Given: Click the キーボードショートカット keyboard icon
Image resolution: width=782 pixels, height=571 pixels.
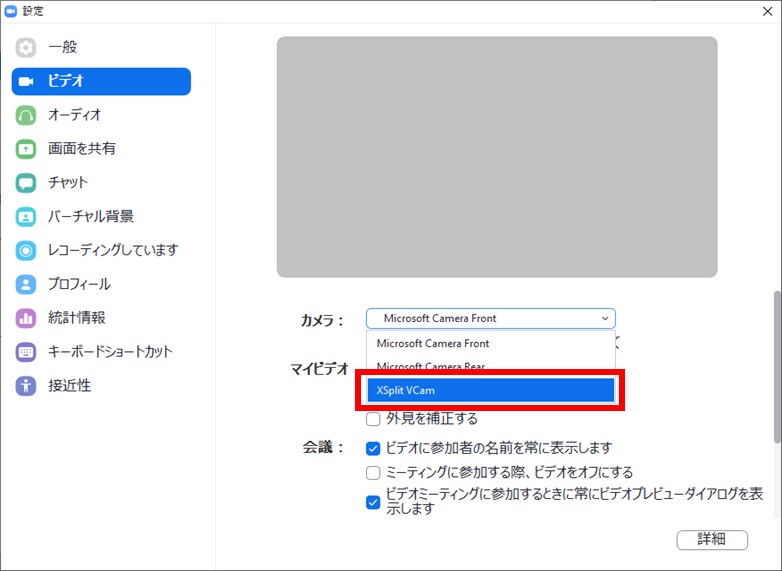Looking at the screenshot, I should [x=25, y=352].
